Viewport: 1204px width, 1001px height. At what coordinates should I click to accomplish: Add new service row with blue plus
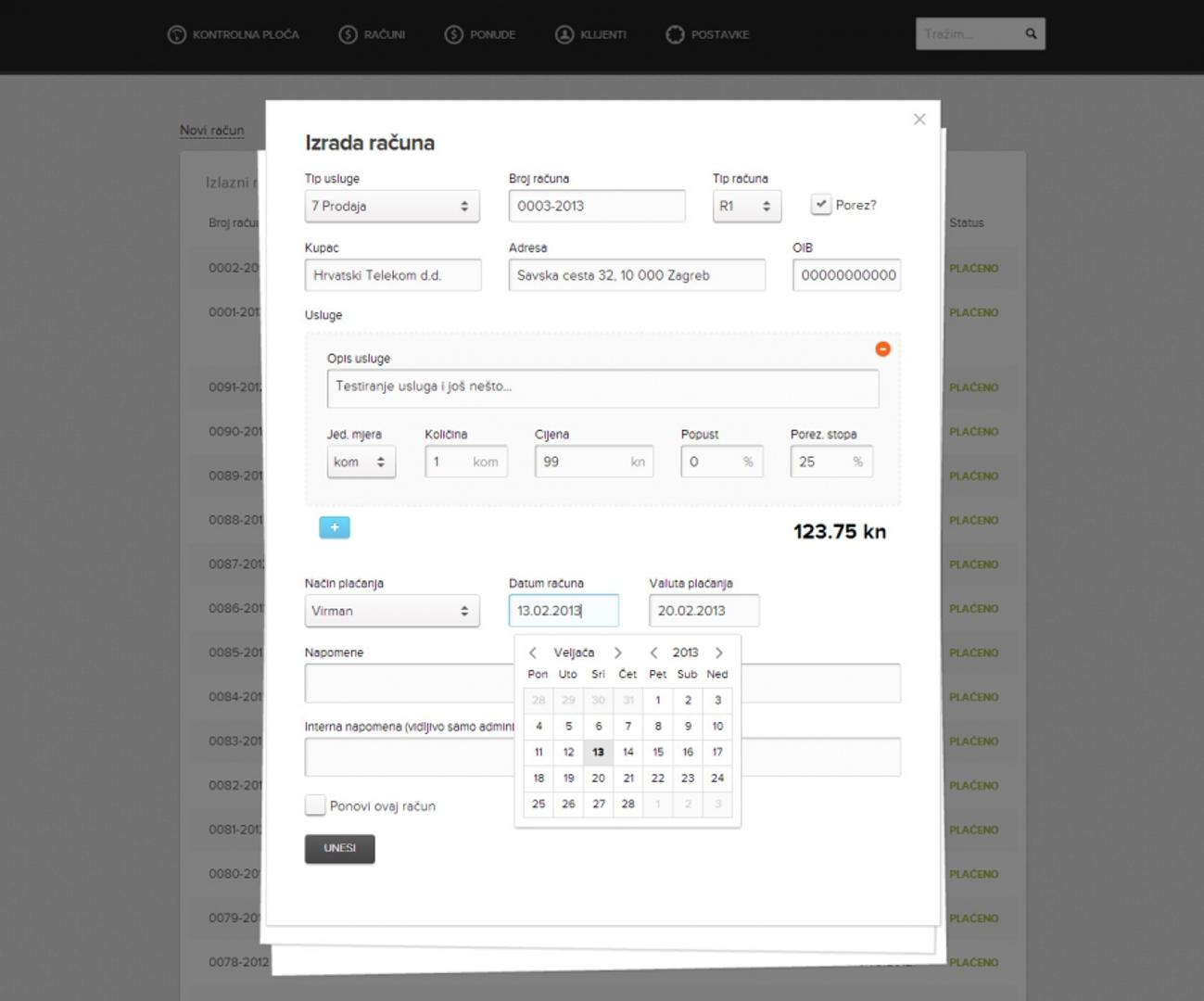pos(335,527)
